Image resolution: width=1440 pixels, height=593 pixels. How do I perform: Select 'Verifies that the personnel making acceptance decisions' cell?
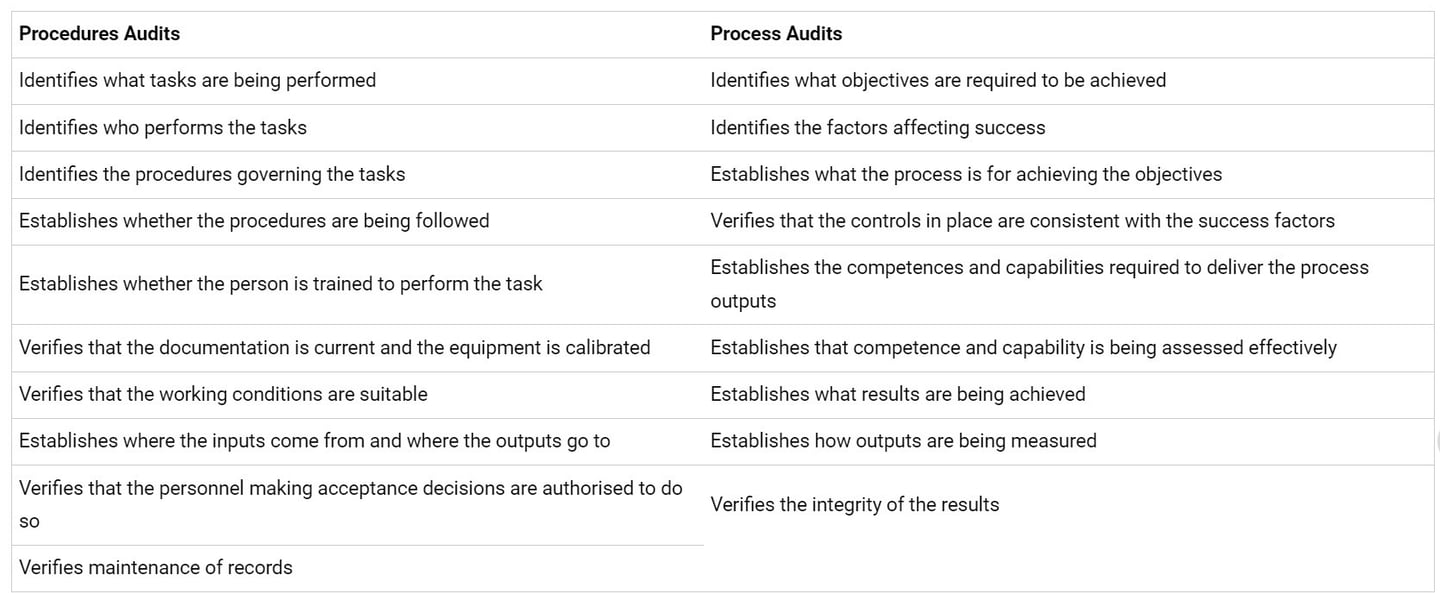pos(357,505)
